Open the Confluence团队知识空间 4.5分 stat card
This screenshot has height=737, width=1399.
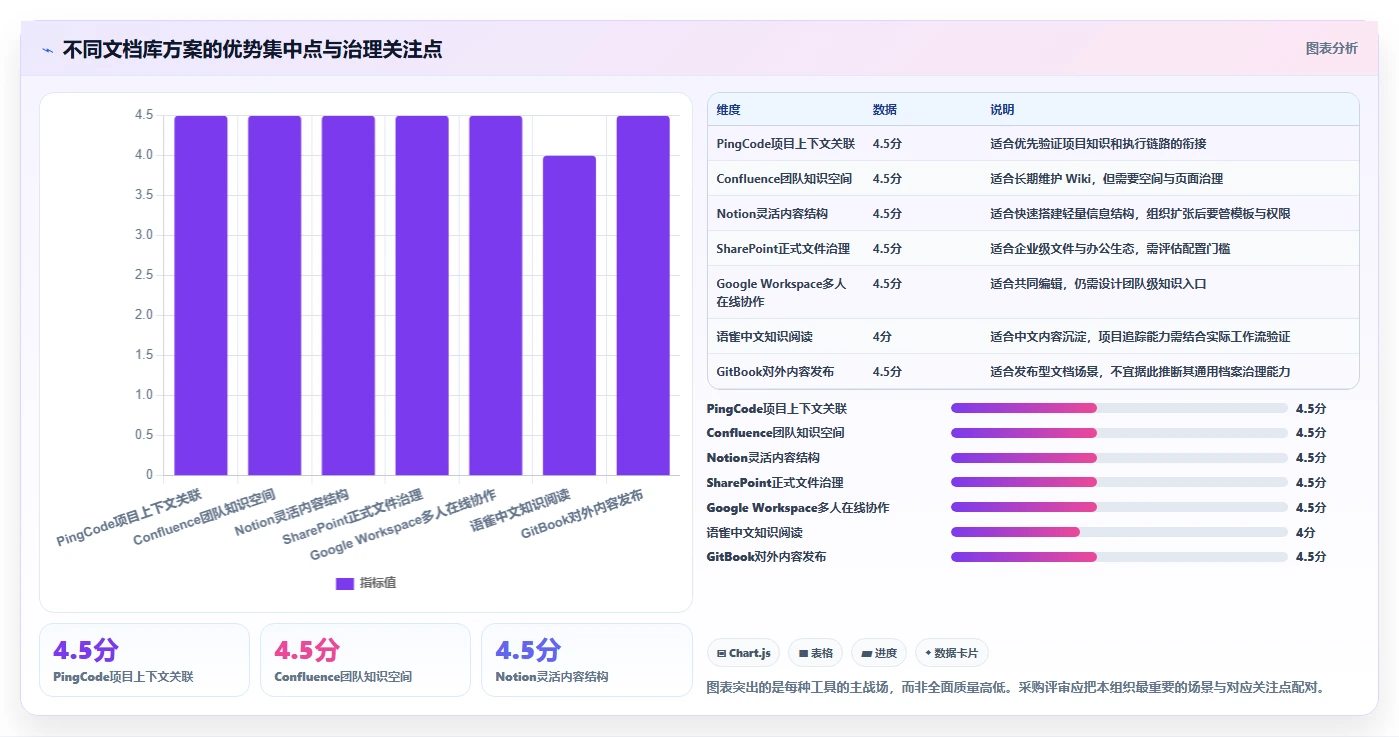coord(365,660)
